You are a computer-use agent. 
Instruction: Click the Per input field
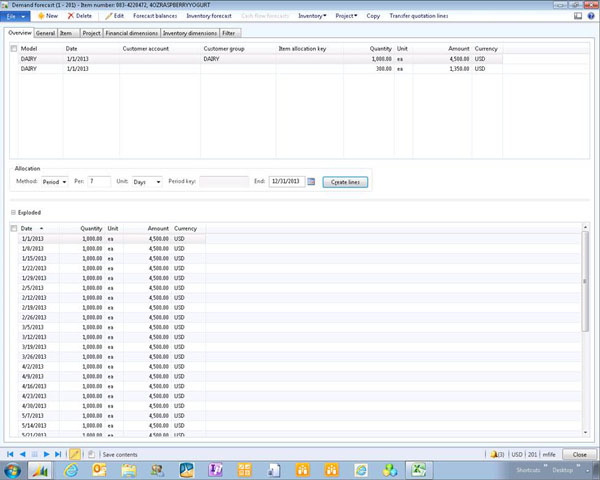click(x=99, y=181)
